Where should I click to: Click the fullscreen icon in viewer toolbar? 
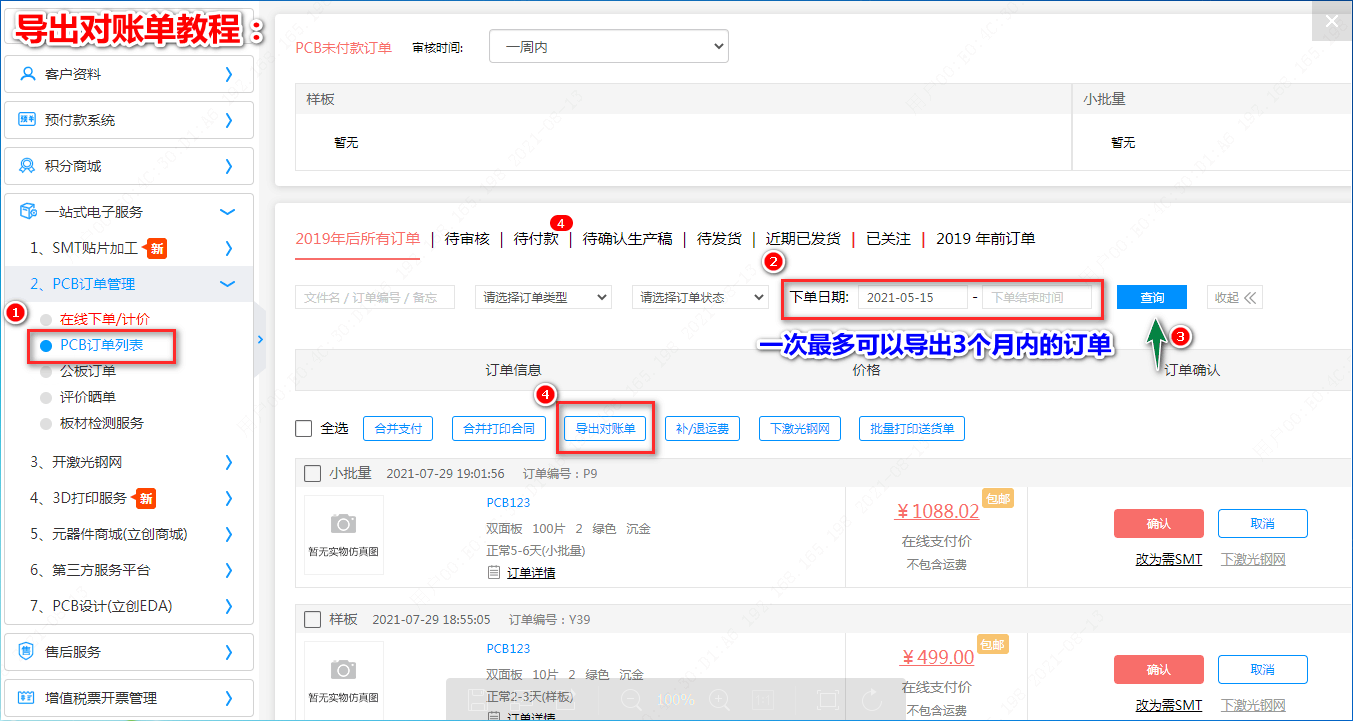pyautogui.click(x=827, y=700)
